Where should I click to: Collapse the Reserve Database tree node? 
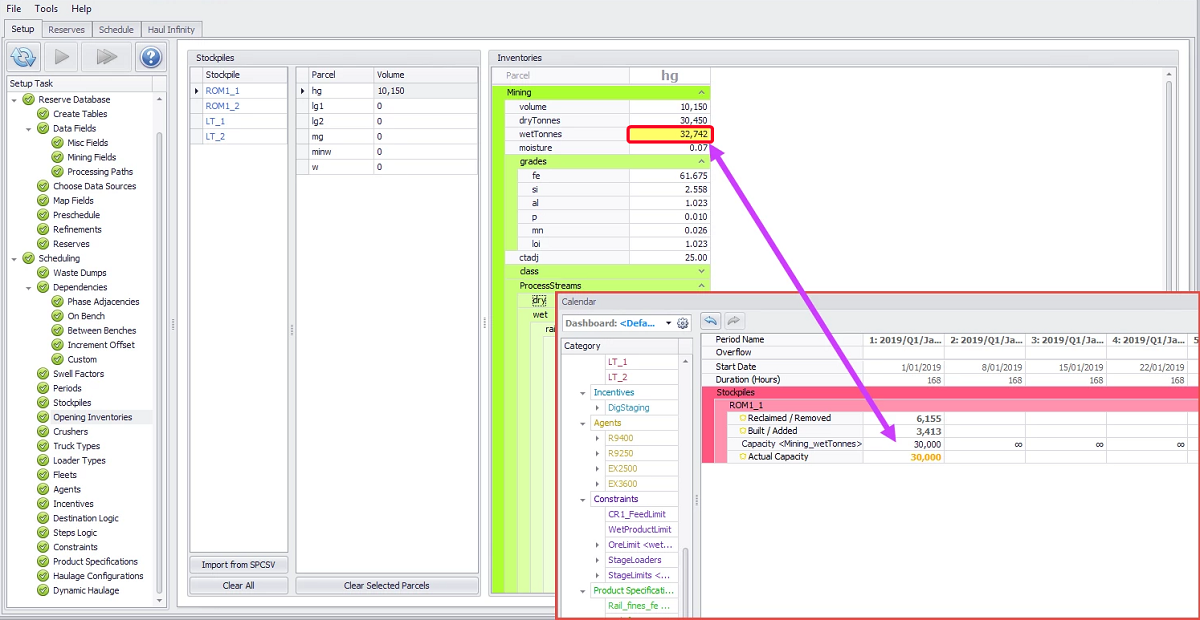(14, 100)
